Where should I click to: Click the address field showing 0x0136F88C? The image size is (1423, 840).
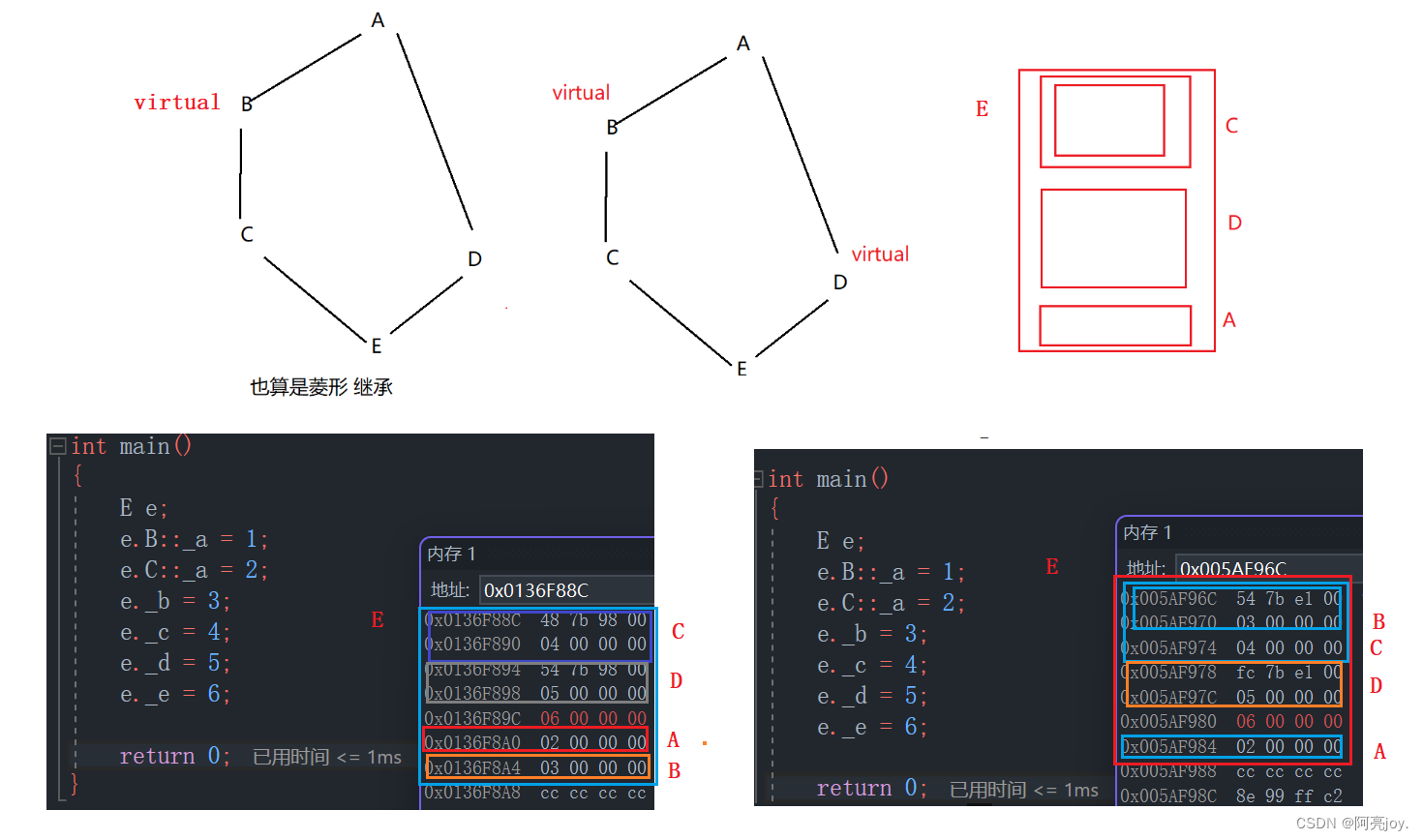[x=567, y=590]
